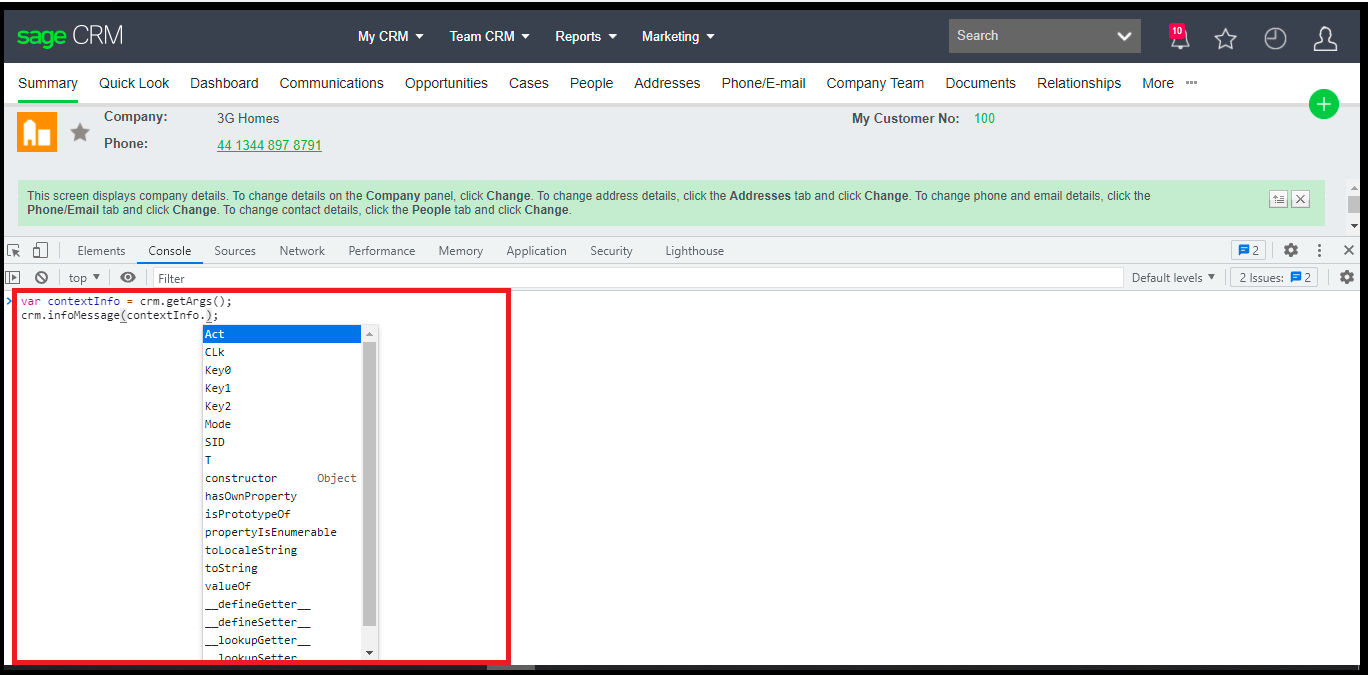The width and height of the screenshot is (1369, 675).
Task: Open the notifications bell icon
Action: click(1180, 37)
